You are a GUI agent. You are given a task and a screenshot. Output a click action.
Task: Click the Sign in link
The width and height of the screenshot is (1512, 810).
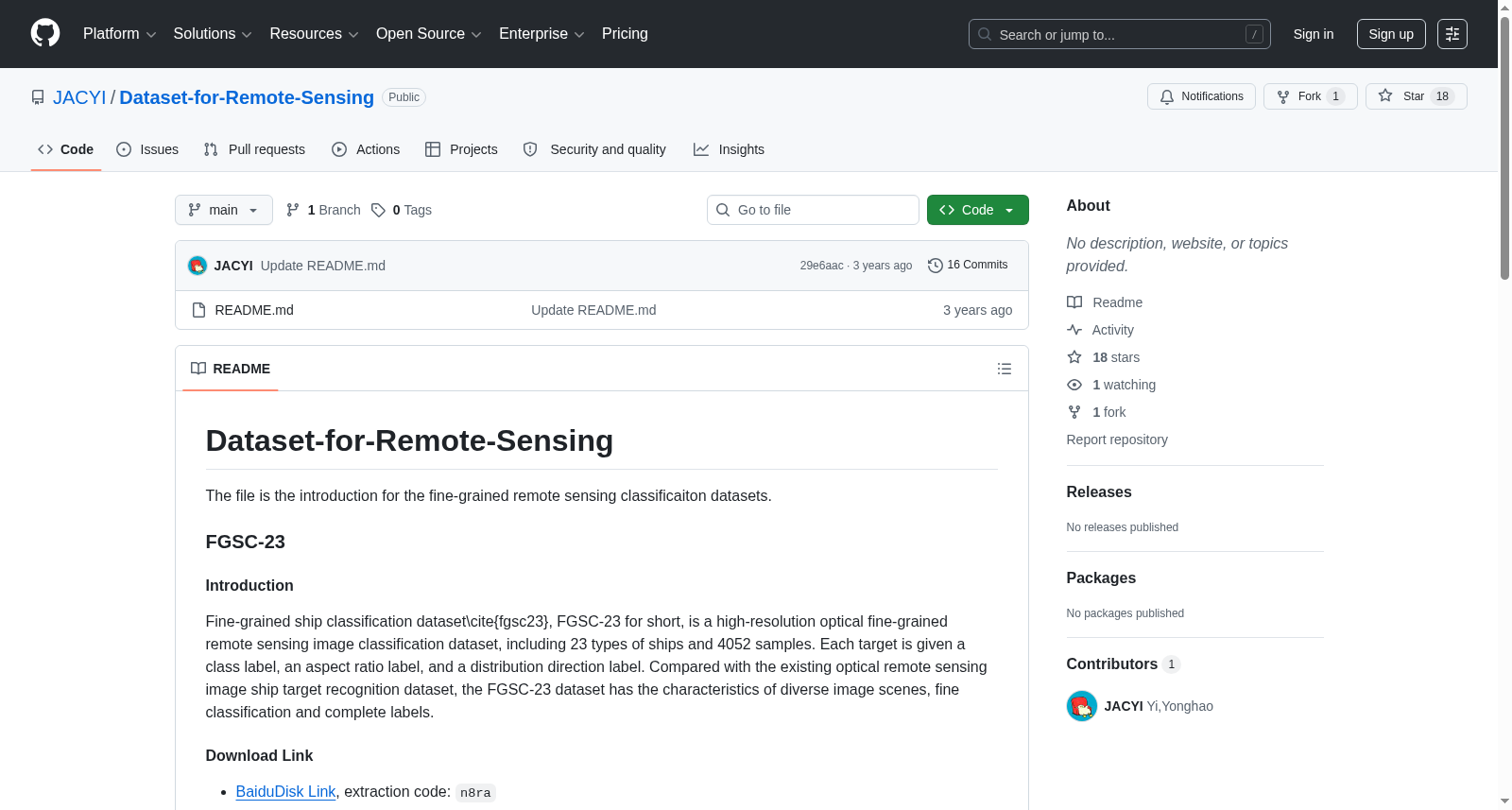[1314, 34]
